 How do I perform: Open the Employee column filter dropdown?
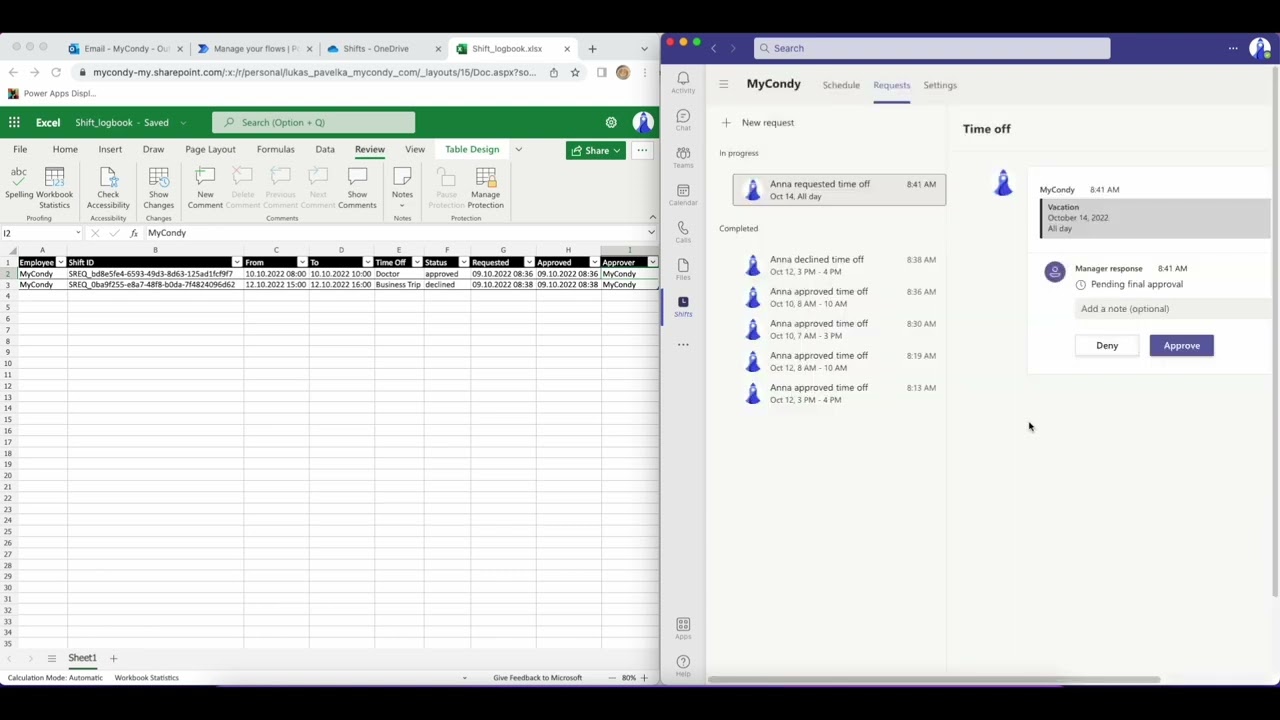point(60,262)
